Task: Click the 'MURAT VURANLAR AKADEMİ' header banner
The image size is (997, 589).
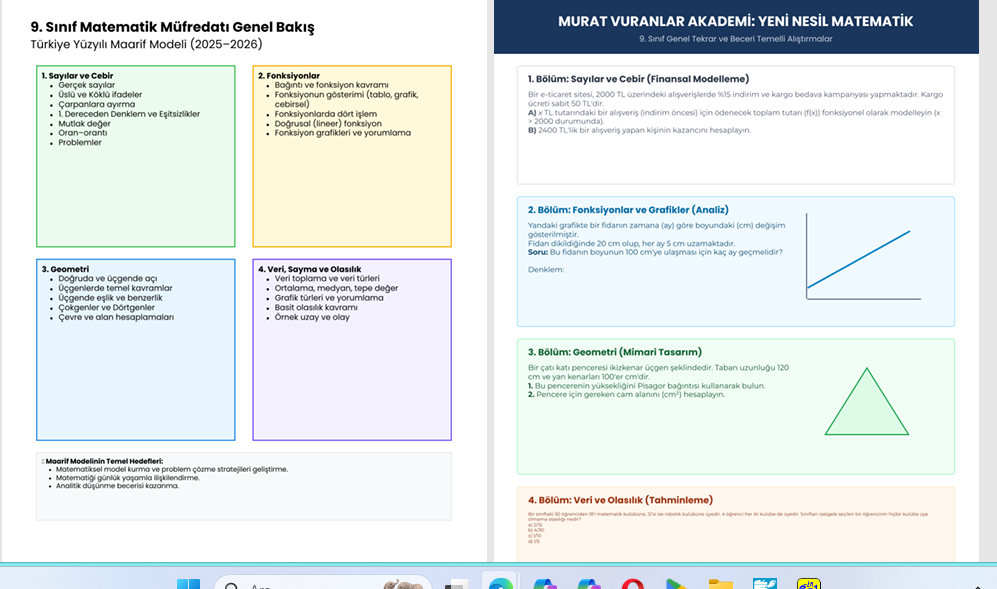Action: (735, 22)
